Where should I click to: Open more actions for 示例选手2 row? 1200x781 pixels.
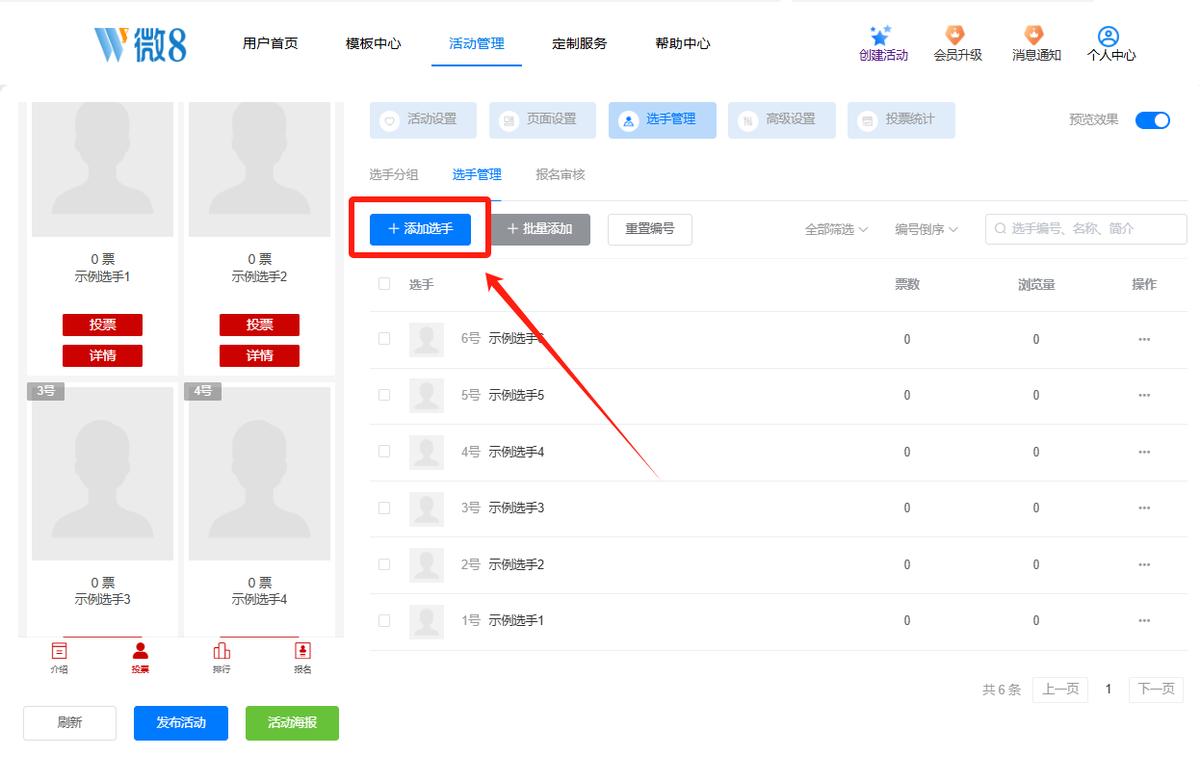tap(1144, 565)
